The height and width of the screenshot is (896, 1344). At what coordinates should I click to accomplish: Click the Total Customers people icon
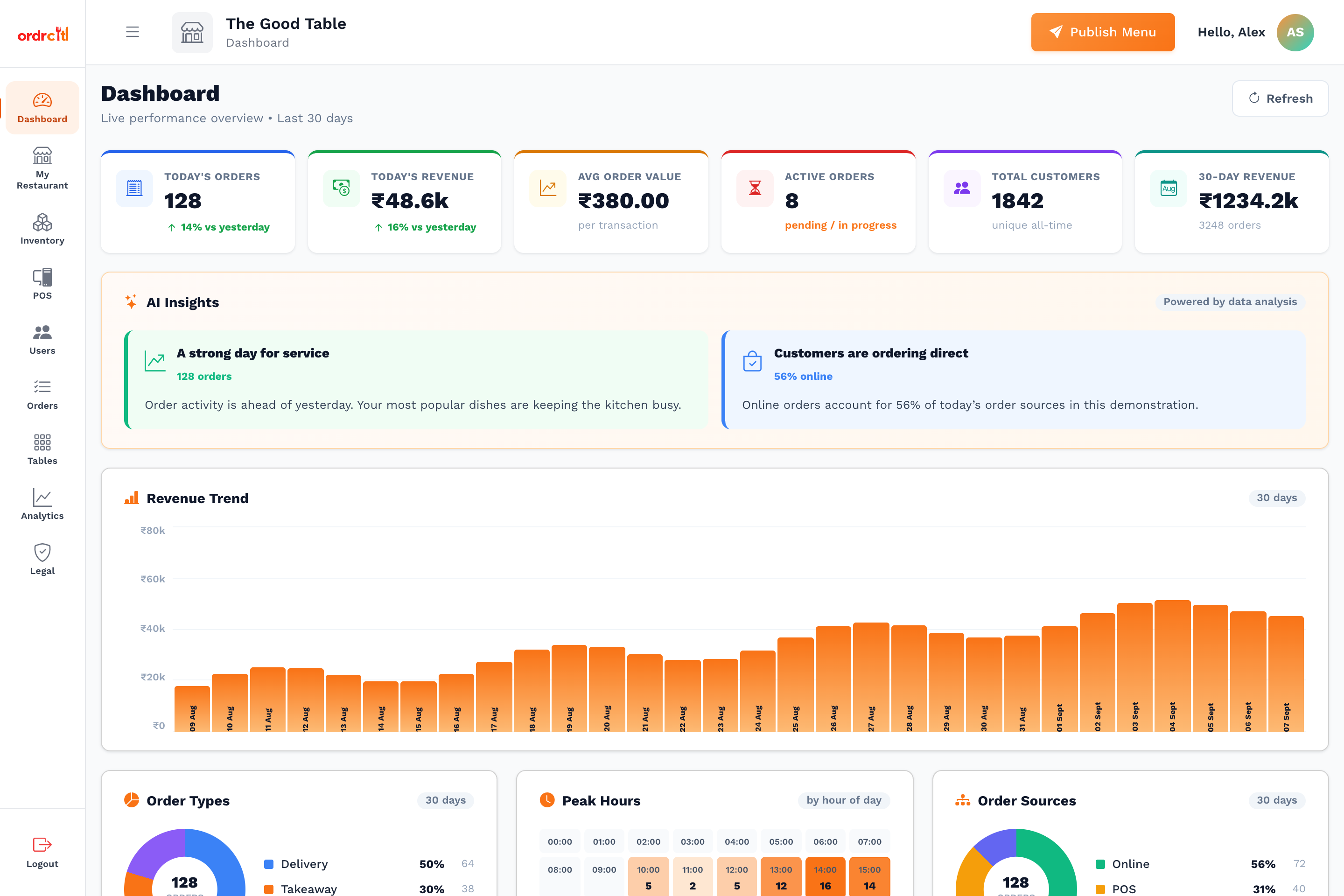(962, 188)
